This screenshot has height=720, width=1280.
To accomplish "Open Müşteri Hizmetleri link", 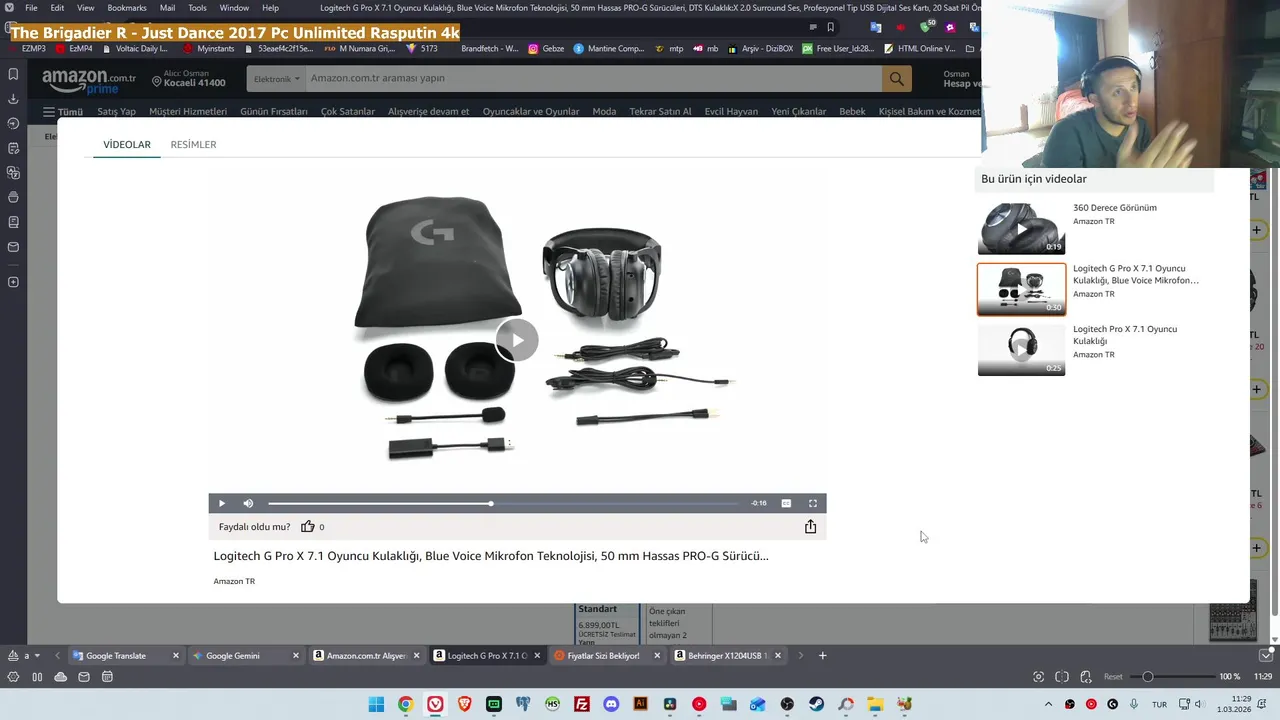I will click(188, 112).
